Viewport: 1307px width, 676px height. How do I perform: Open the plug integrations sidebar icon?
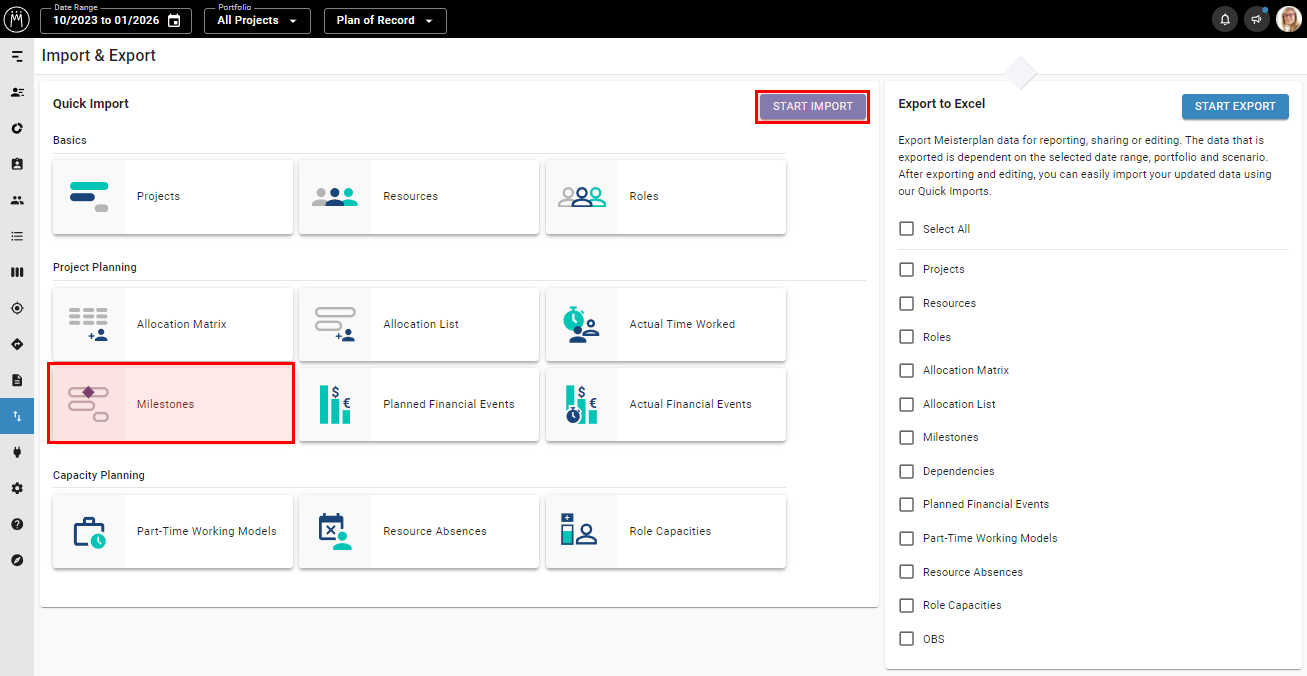tap(17, 452)
